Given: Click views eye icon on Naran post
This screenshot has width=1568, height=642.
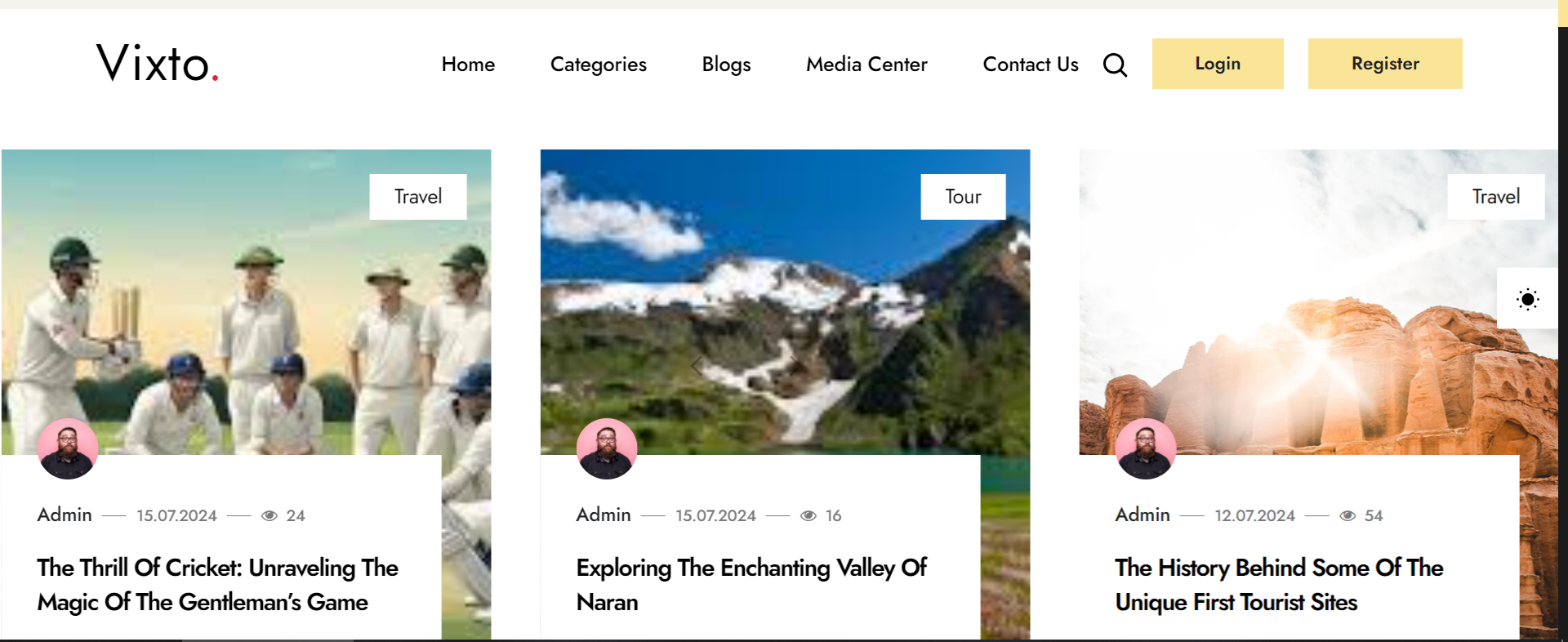Looking at the screenshot, I should pyautogui.click(x=808, y=515).
